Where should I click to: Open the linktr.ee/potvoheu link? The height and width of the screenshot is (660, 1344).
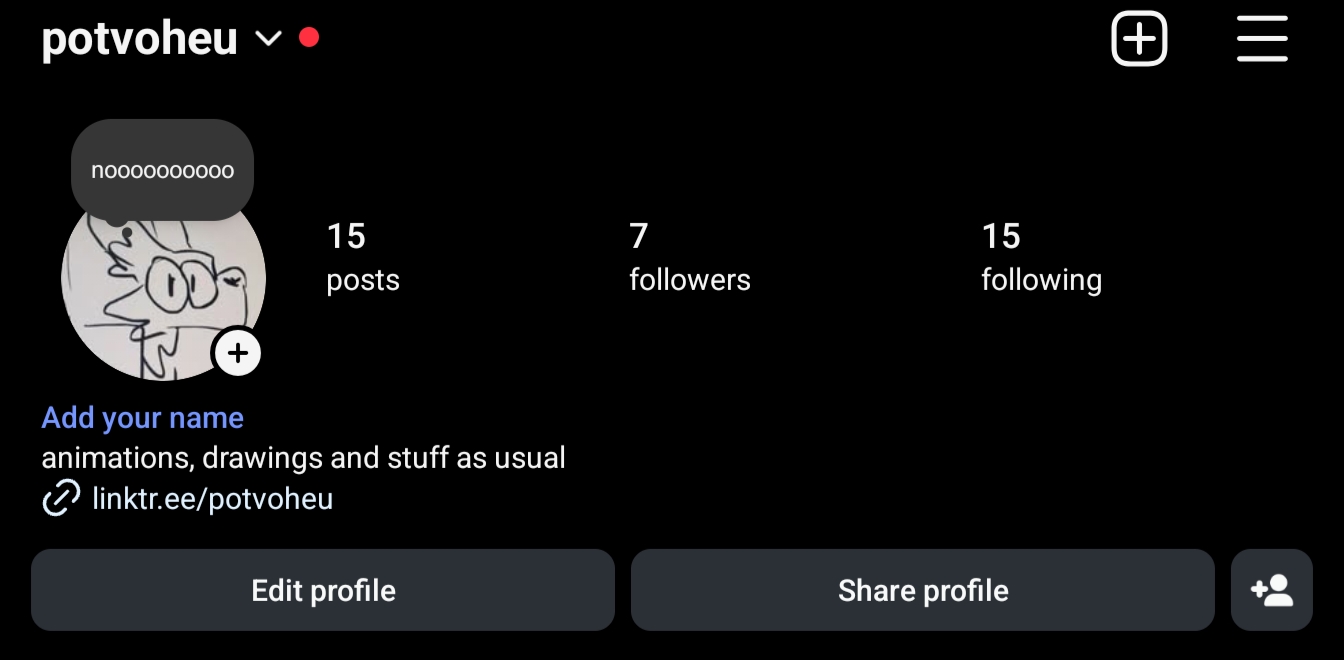pyautogui.click(x=212, y=498)
